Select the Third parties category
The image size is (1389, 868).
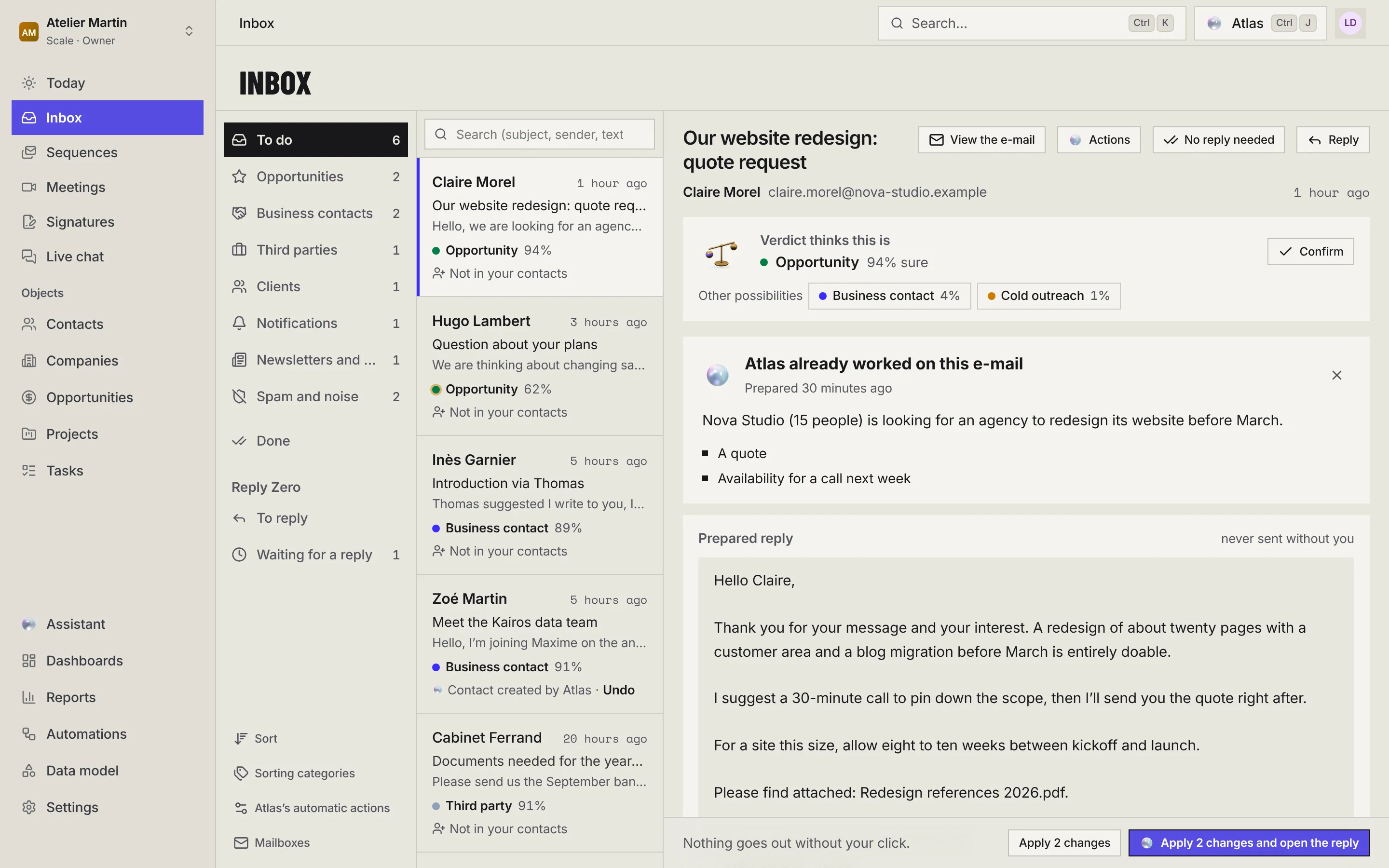[316, 250]
